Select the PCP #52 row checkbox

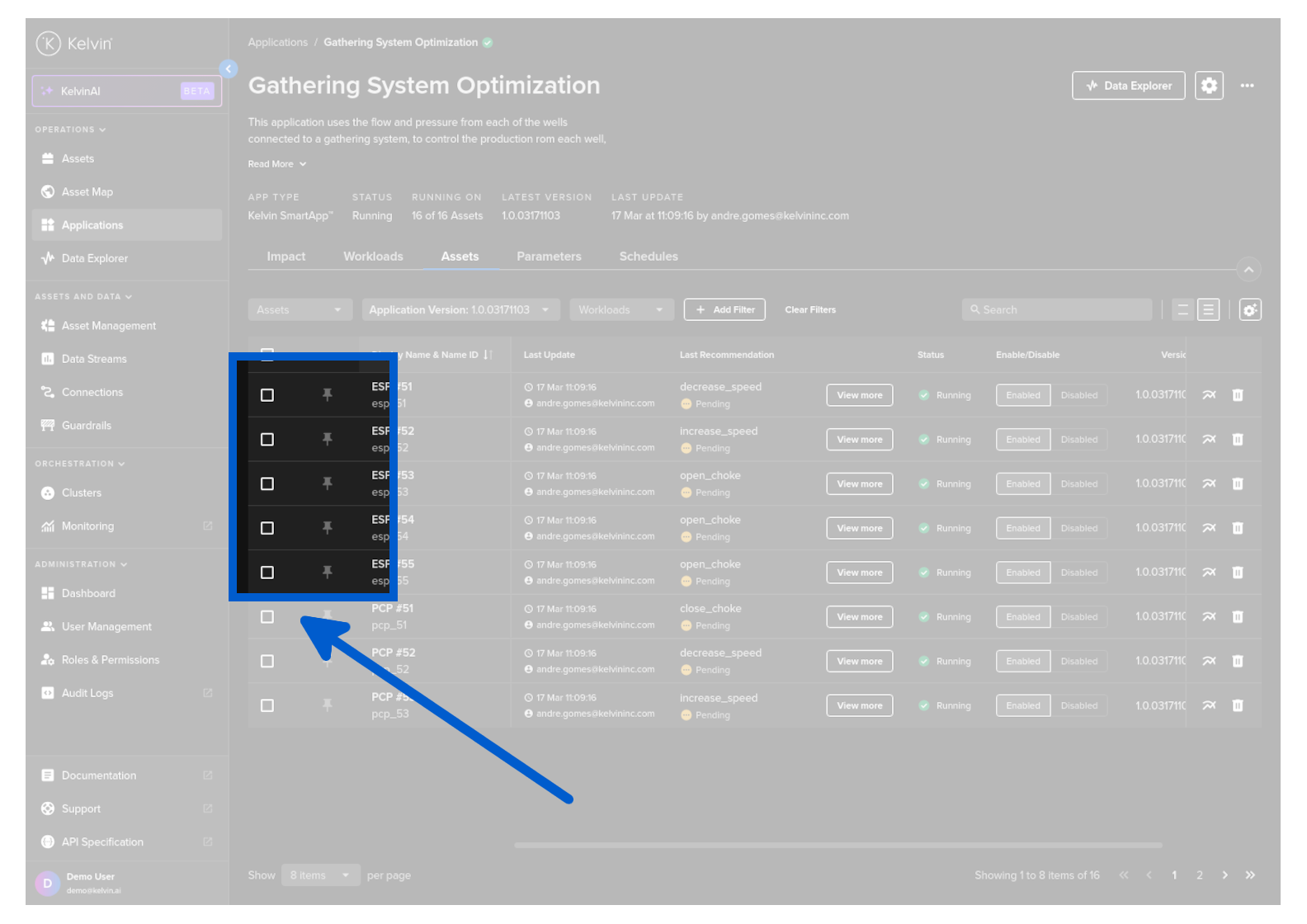pyautogui.click(x=267, y=662)
